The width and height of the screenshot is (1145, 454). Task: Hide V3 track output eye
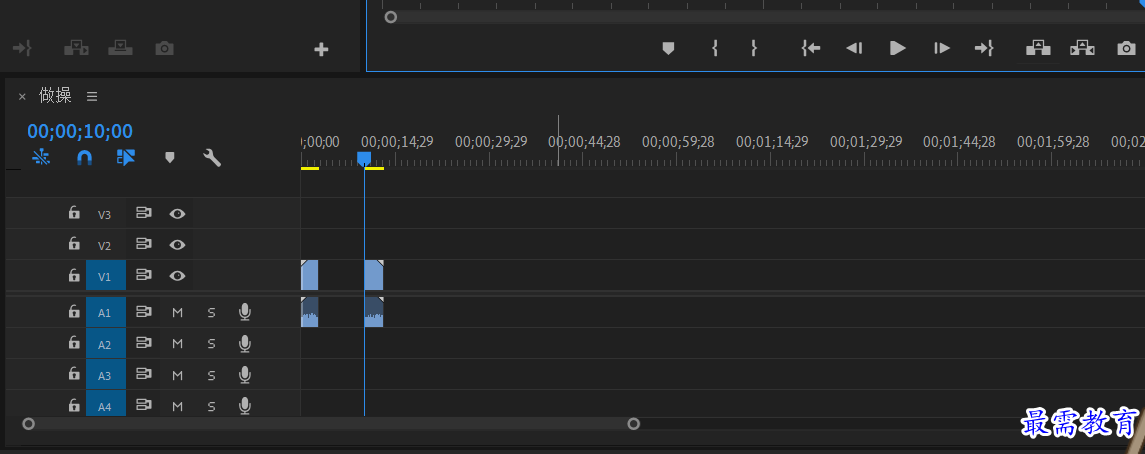click(x=177, y=214)
